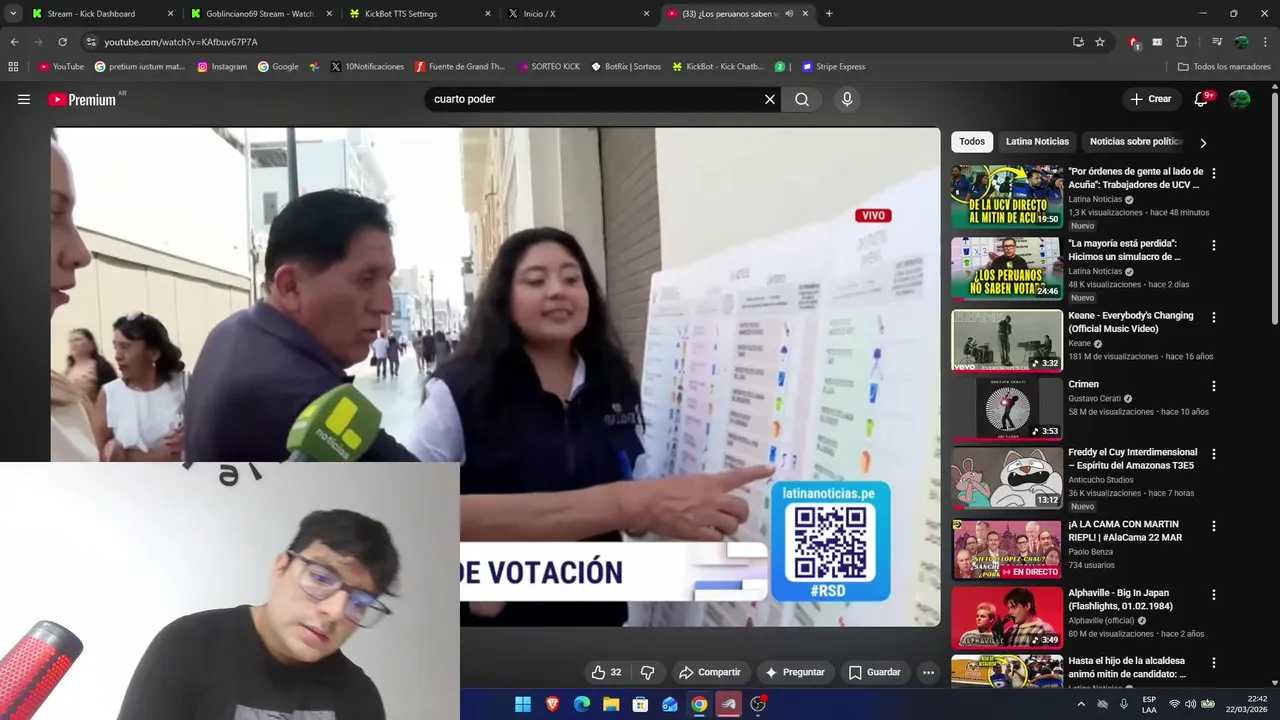Close the active YouTube tab
1280x720 pixels.
[805, 14]
